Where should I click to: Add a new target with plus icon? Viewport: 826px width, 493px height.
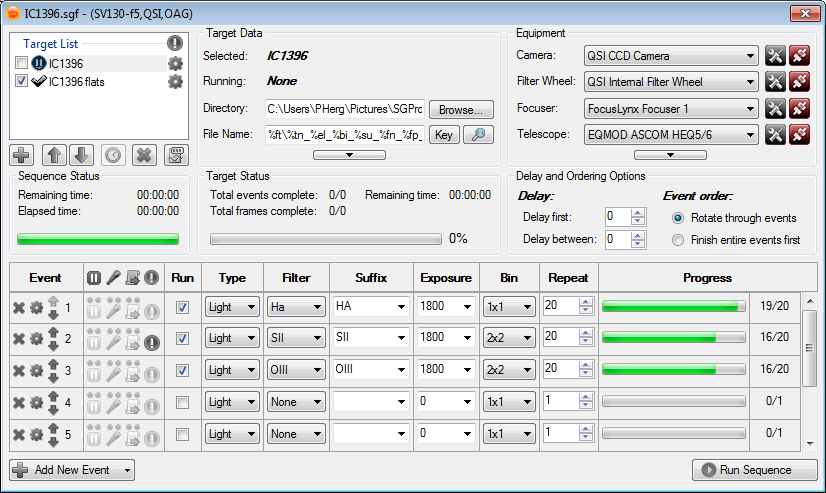coord(22,155)
